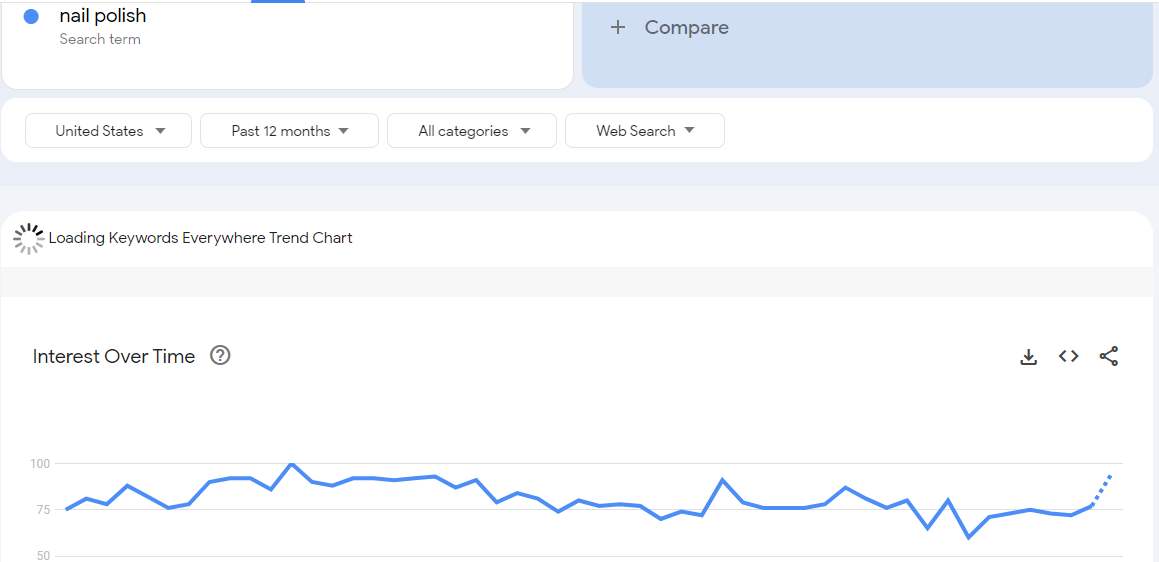The image size is (1159, 562).
Task: Edit the nail polish search term
Action: pyautogui.click(x=103, y=16)
